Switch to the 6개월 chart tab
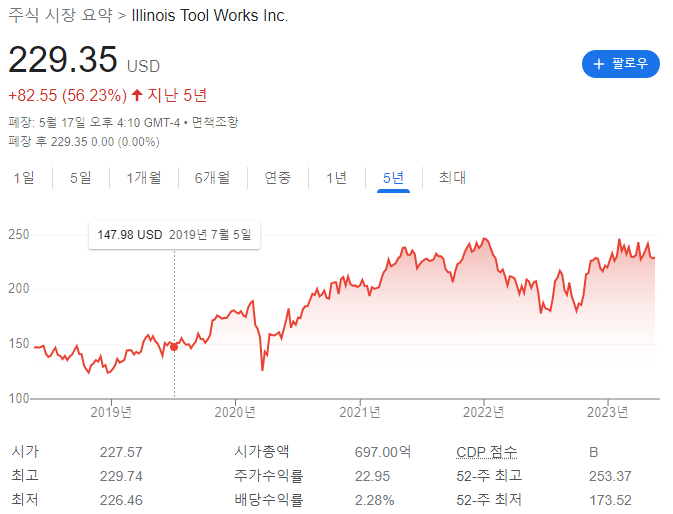This screenshot has height=514, width=673. [x=212, y=177]
